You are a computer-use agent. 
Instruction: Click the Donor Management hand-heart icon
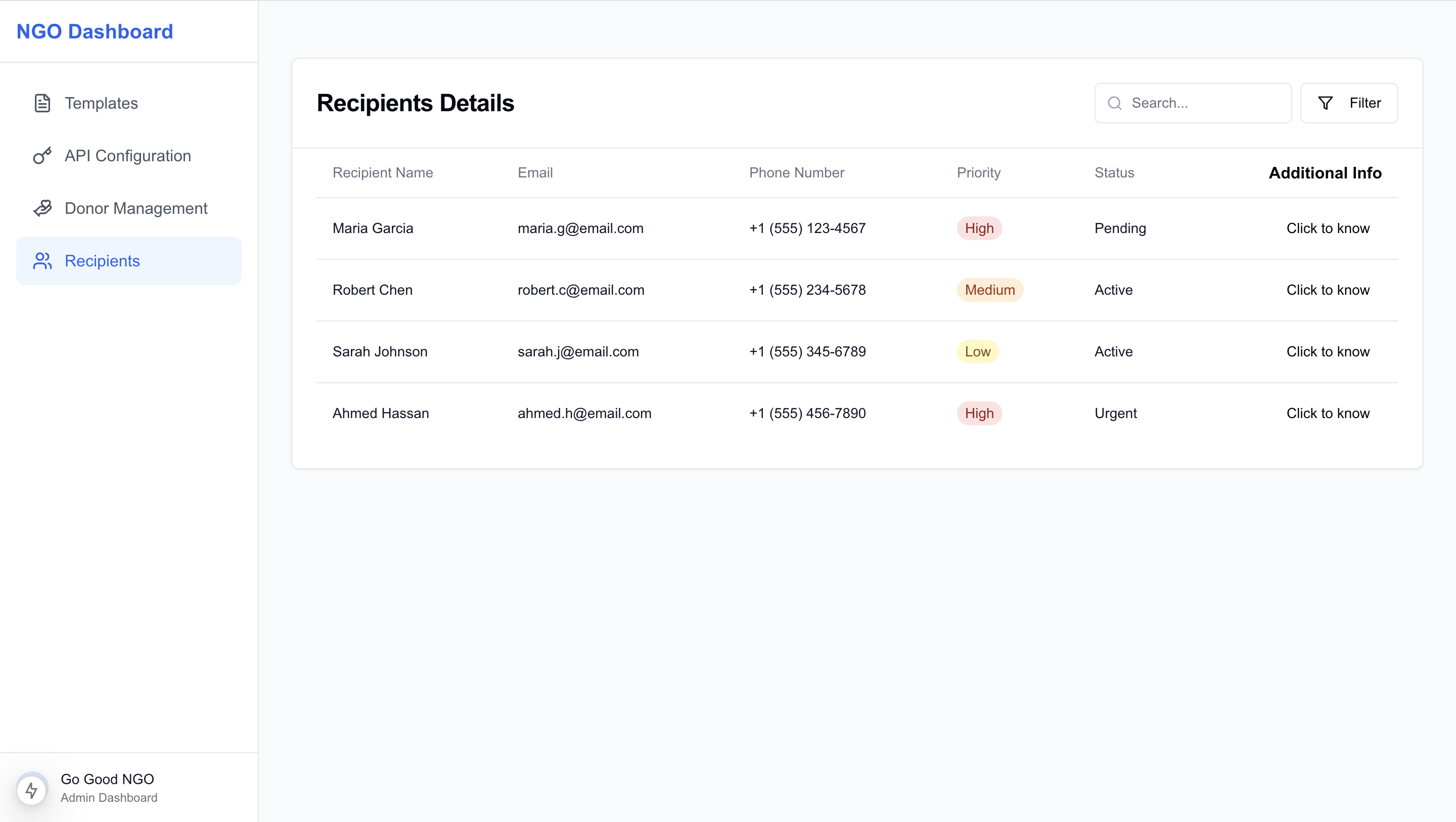42,208
